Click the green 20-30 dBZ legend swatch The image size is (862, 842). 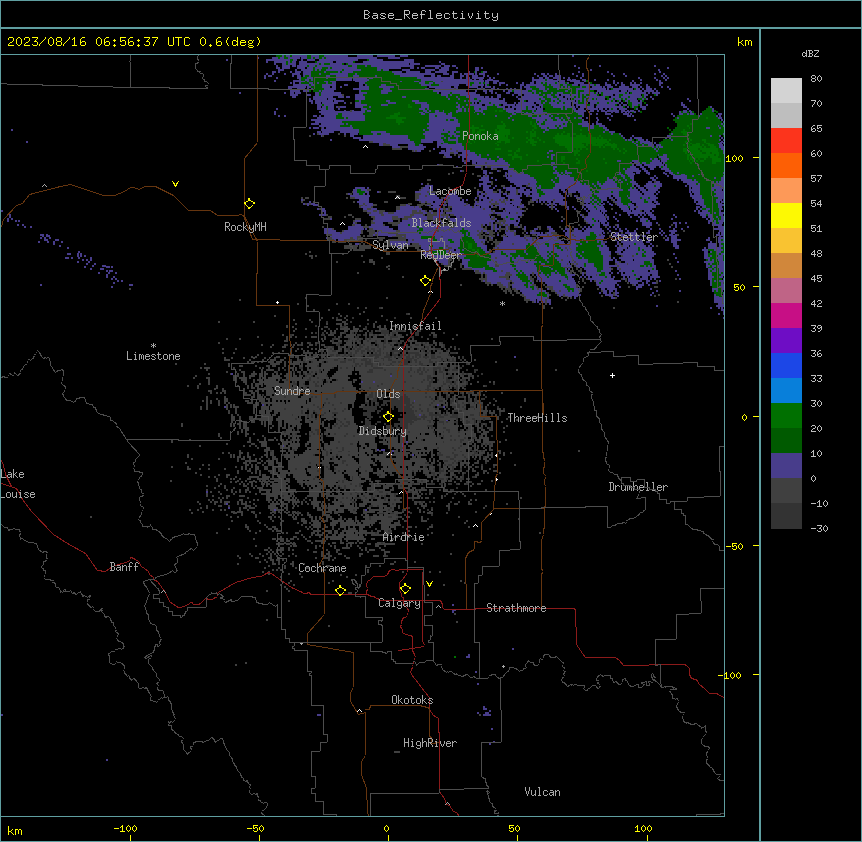click(786, 416)
